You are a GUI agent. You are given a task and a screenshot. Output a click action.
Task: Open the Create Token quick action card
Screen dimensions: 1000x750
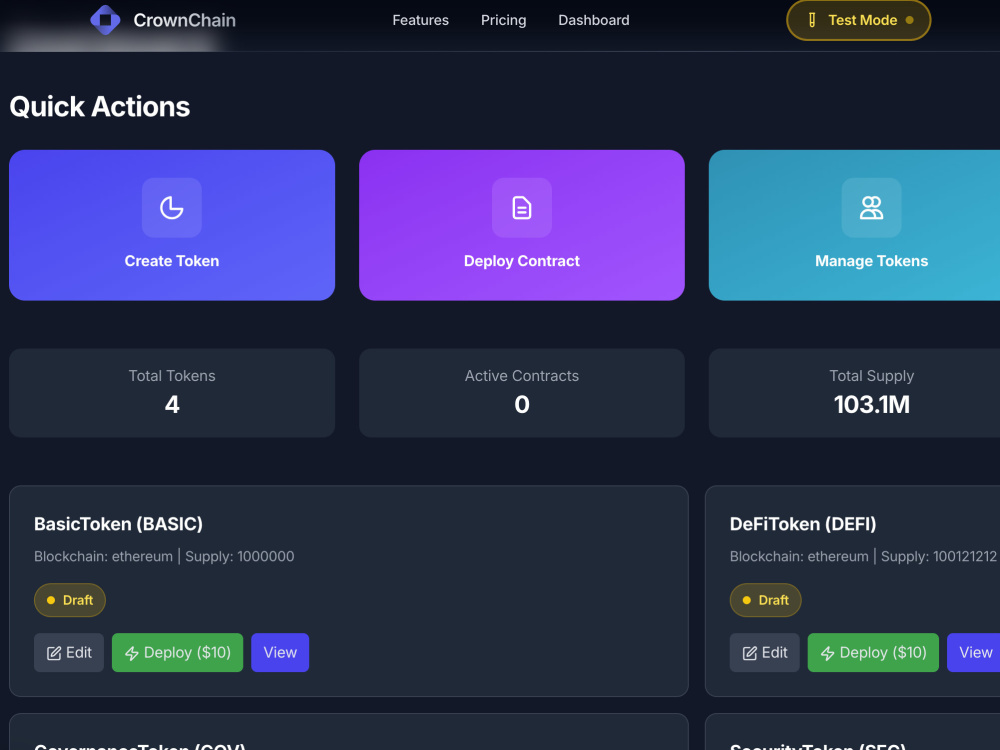pos(172,225)
